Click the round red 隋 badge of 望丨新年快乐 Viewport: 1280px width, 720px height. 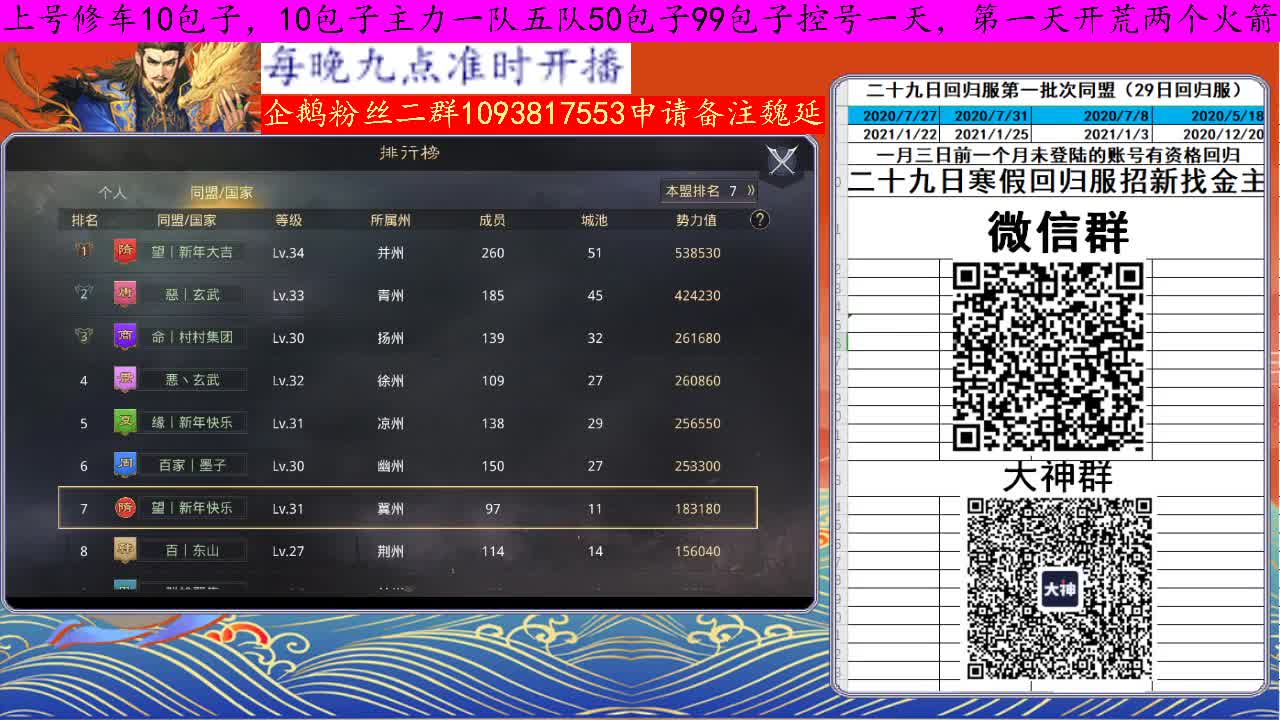(125, 508)
